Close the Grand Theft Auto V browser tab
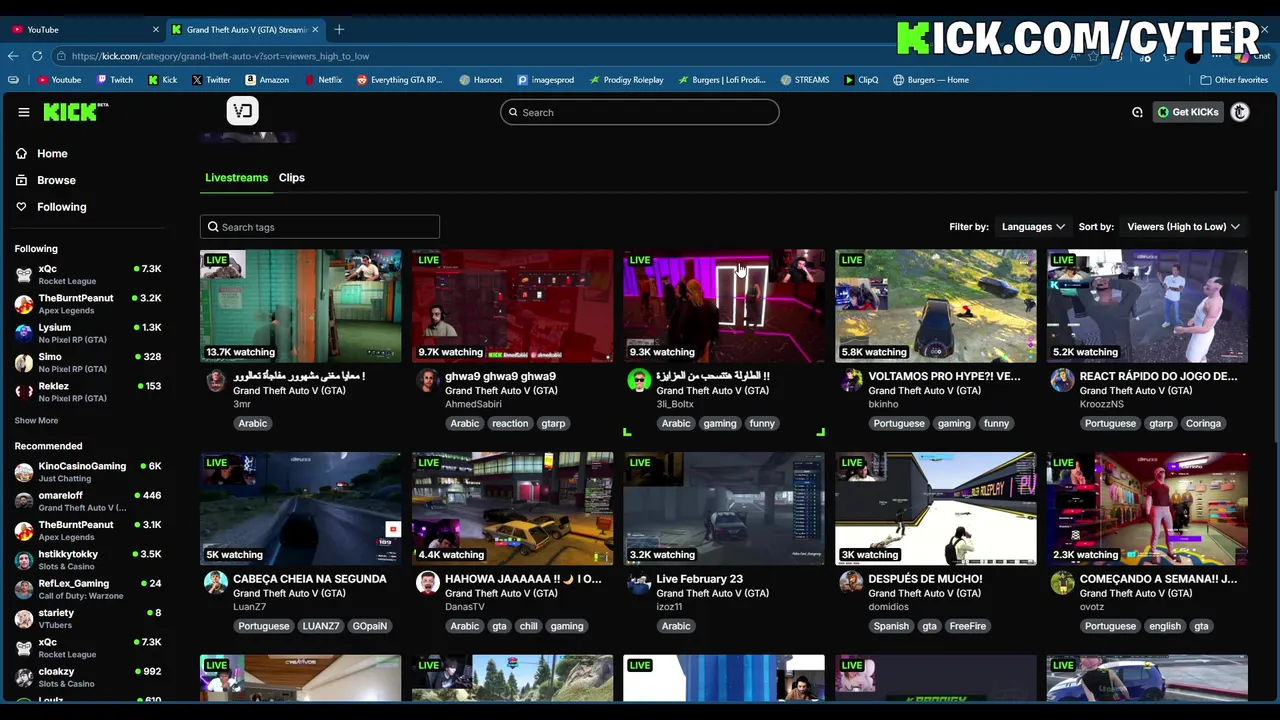 316,29
